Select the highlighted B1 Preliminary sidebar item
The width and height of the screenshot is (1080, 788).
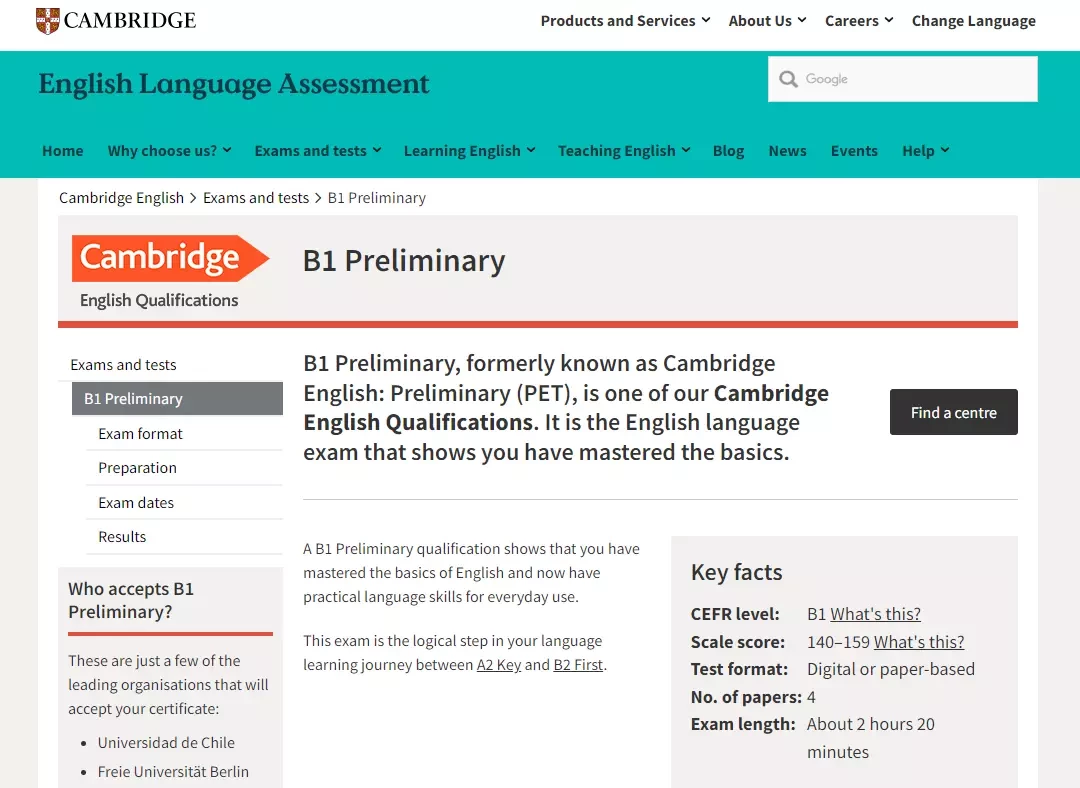click(177, 398)
